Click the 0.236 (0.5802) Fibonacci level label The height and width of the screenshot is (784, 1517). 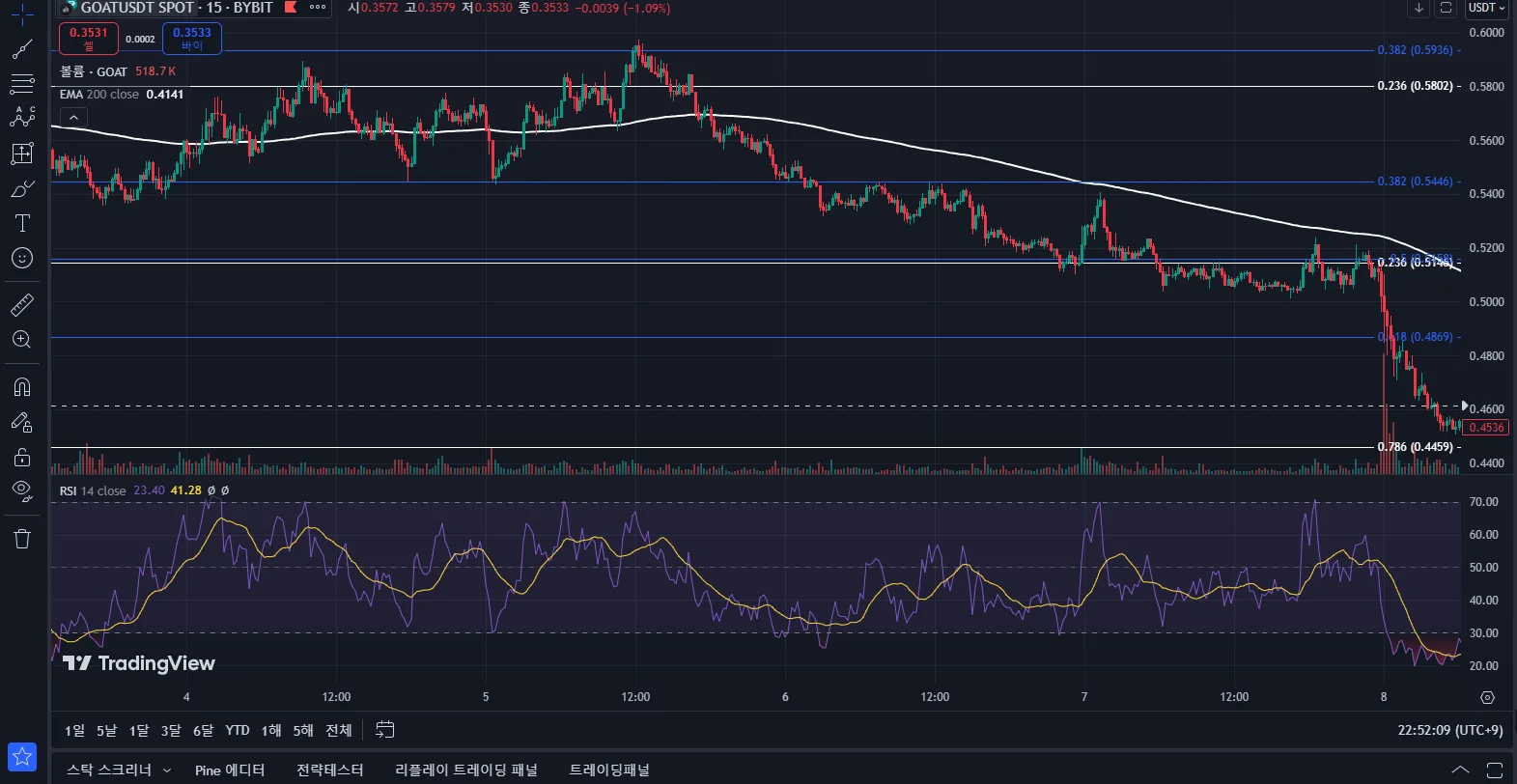click(x=1415, y=86)
